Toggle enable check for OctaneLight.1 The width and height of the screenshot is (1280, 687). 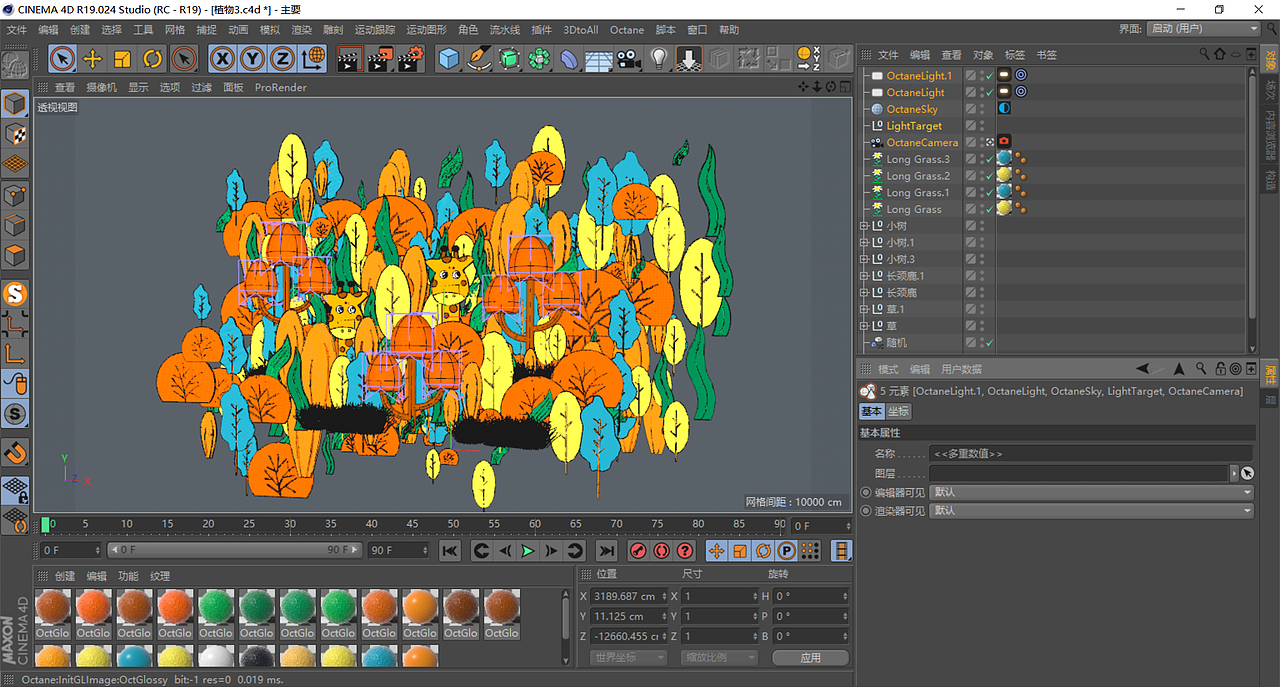click(x=989, y=75)
